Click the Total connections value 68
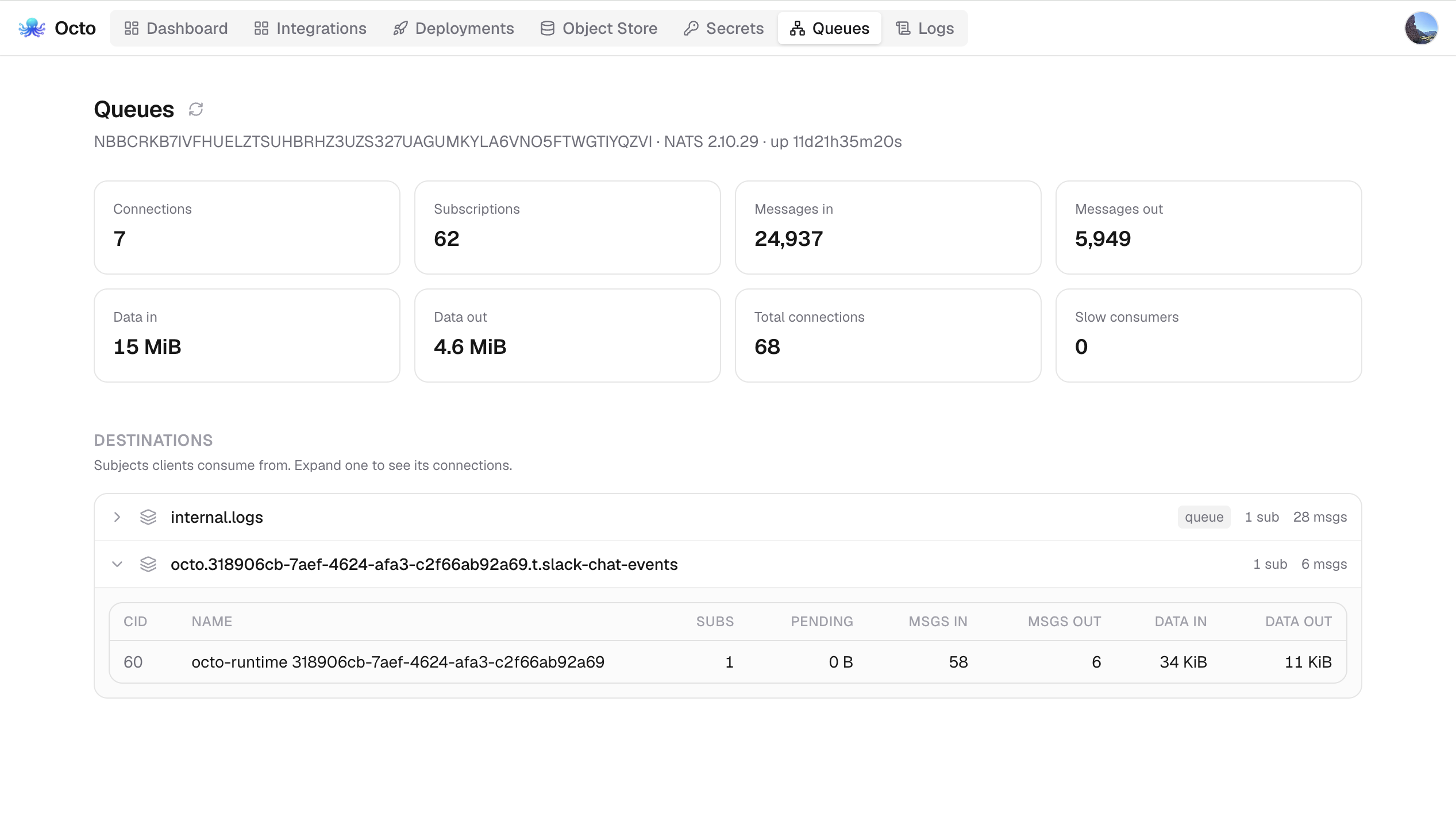 [x=767, y=346]
